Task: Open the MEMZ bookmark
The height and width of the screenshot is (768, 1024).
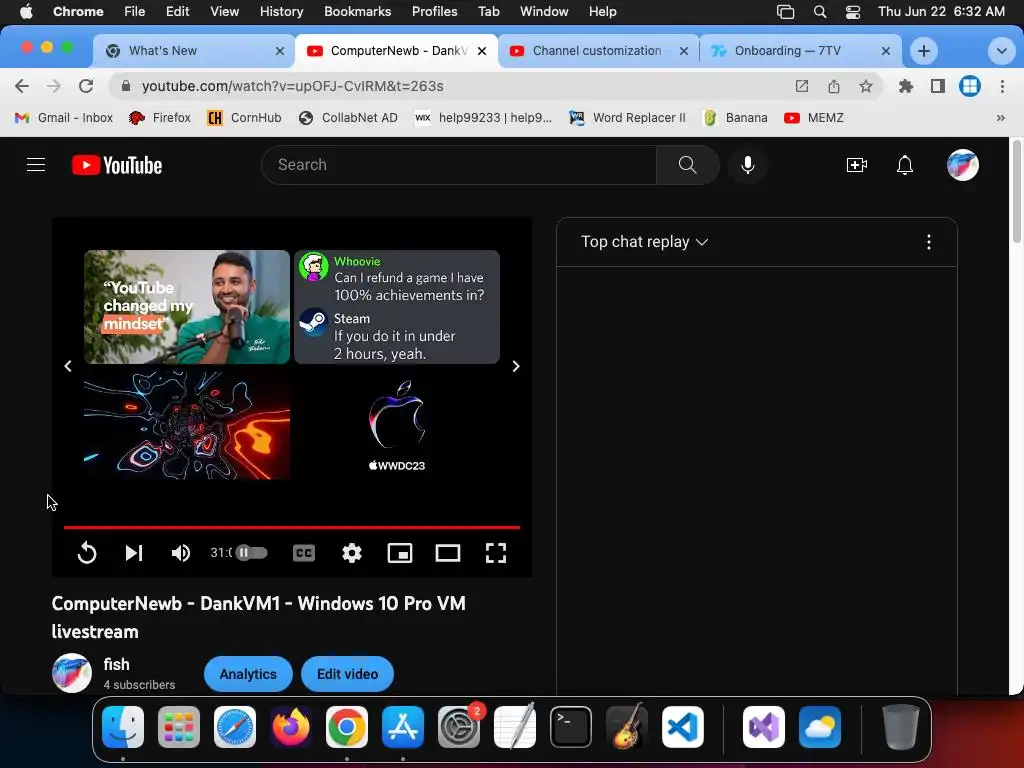Action: coord(814,118)
